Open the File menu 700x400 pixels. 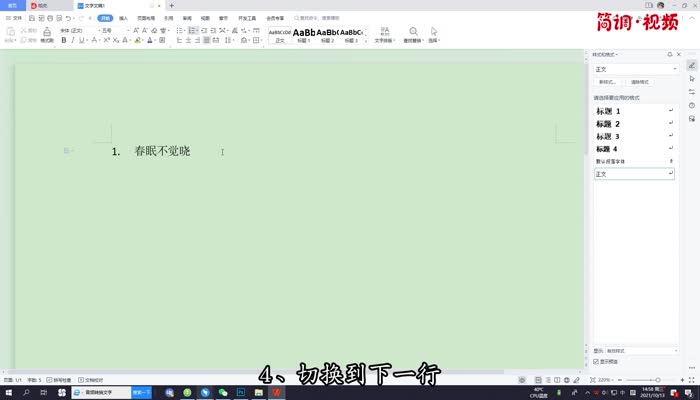pyautogui.click(x=14, y=18)
